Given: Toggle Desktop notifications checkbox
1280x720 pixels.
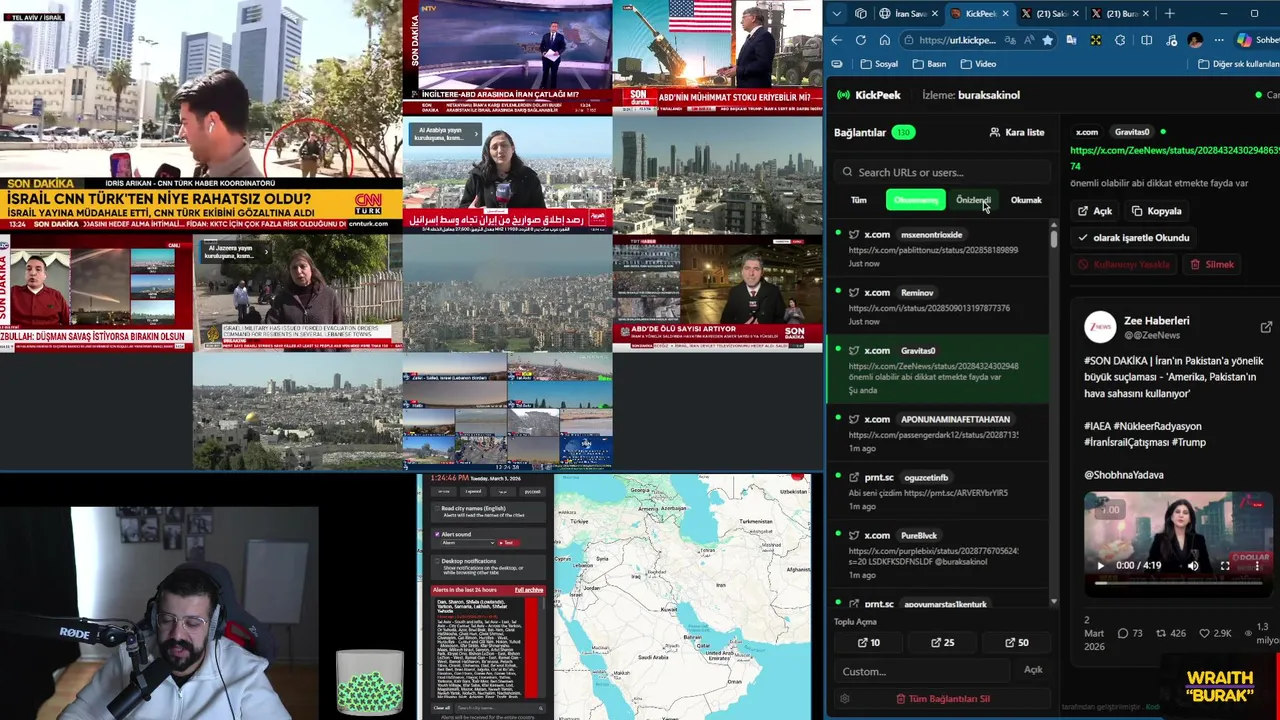Looking at the screenshot, I should 436,561.
